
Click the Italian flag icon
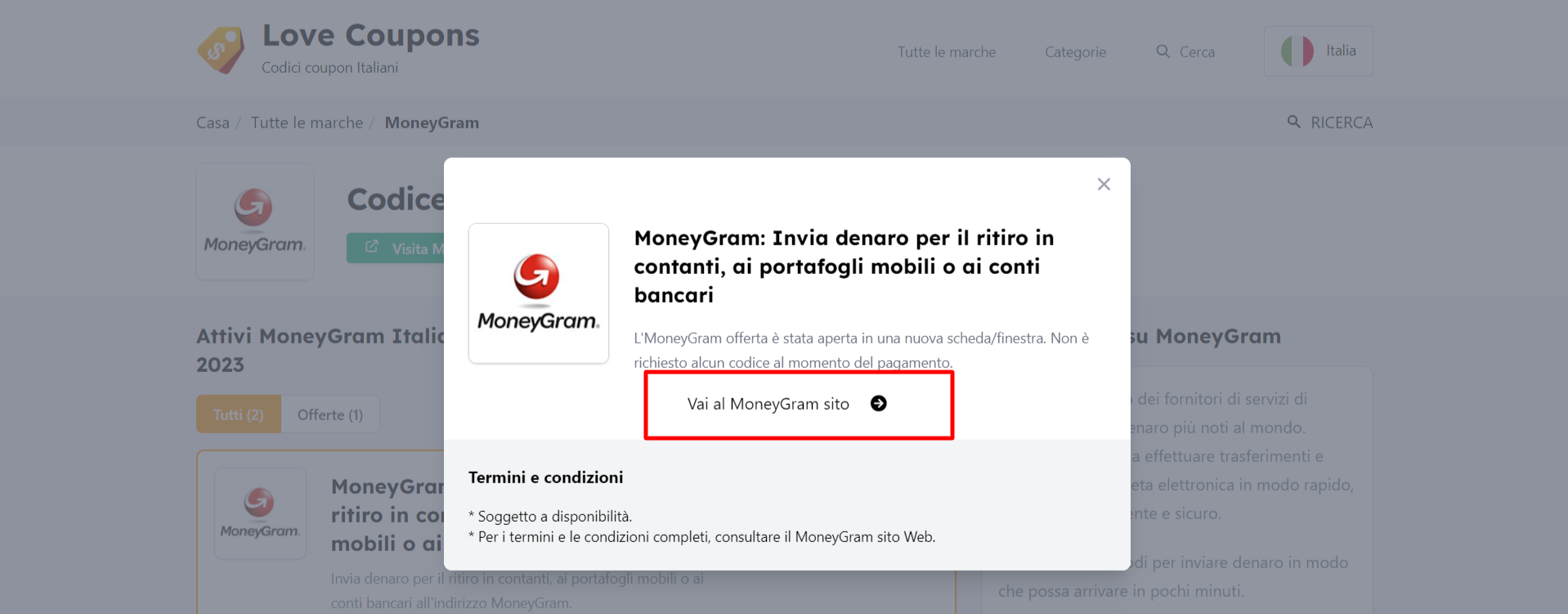[1297, 51]
